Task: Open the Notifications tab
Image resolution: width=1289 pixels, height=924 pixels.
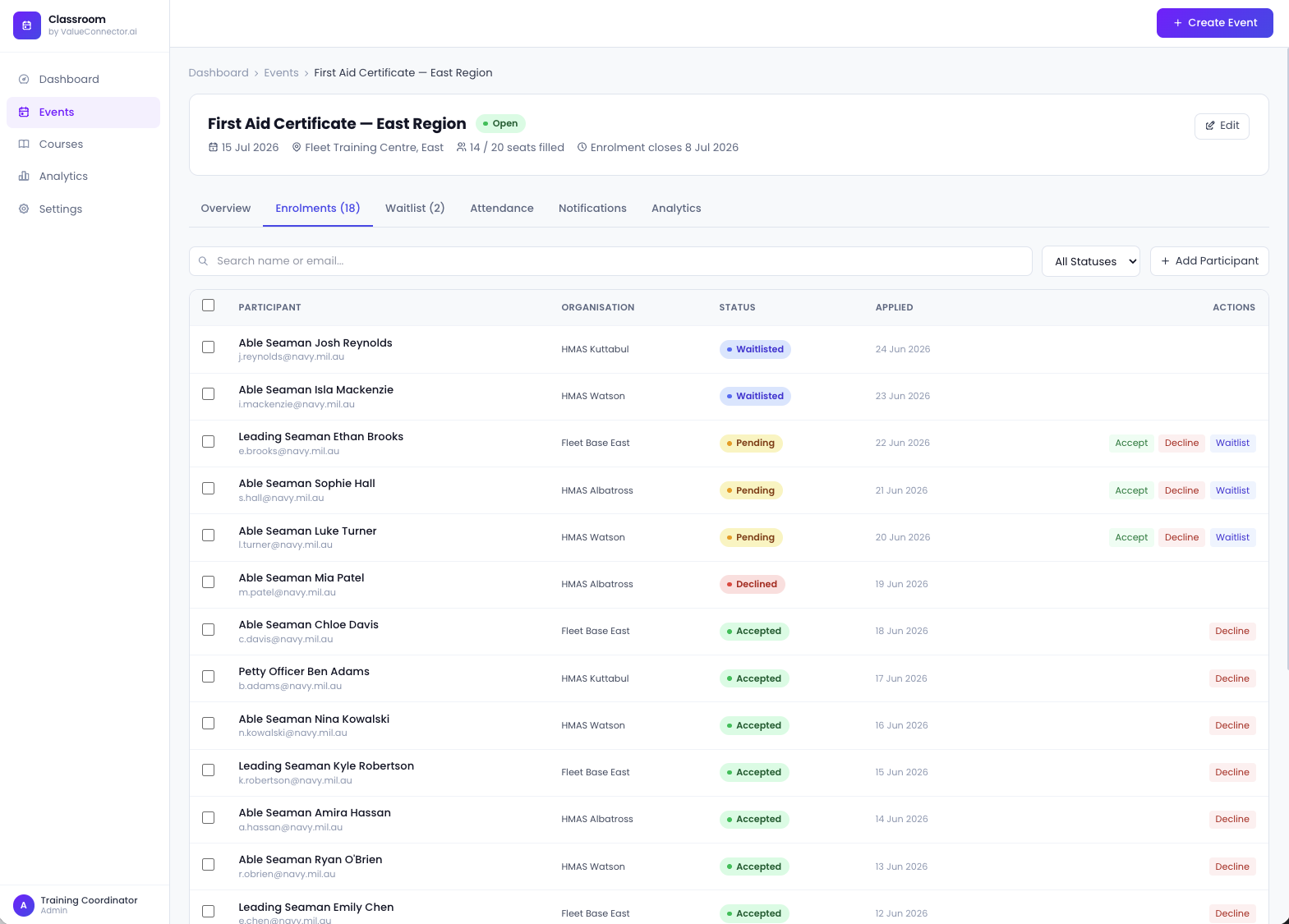Action: click(592, 209)
